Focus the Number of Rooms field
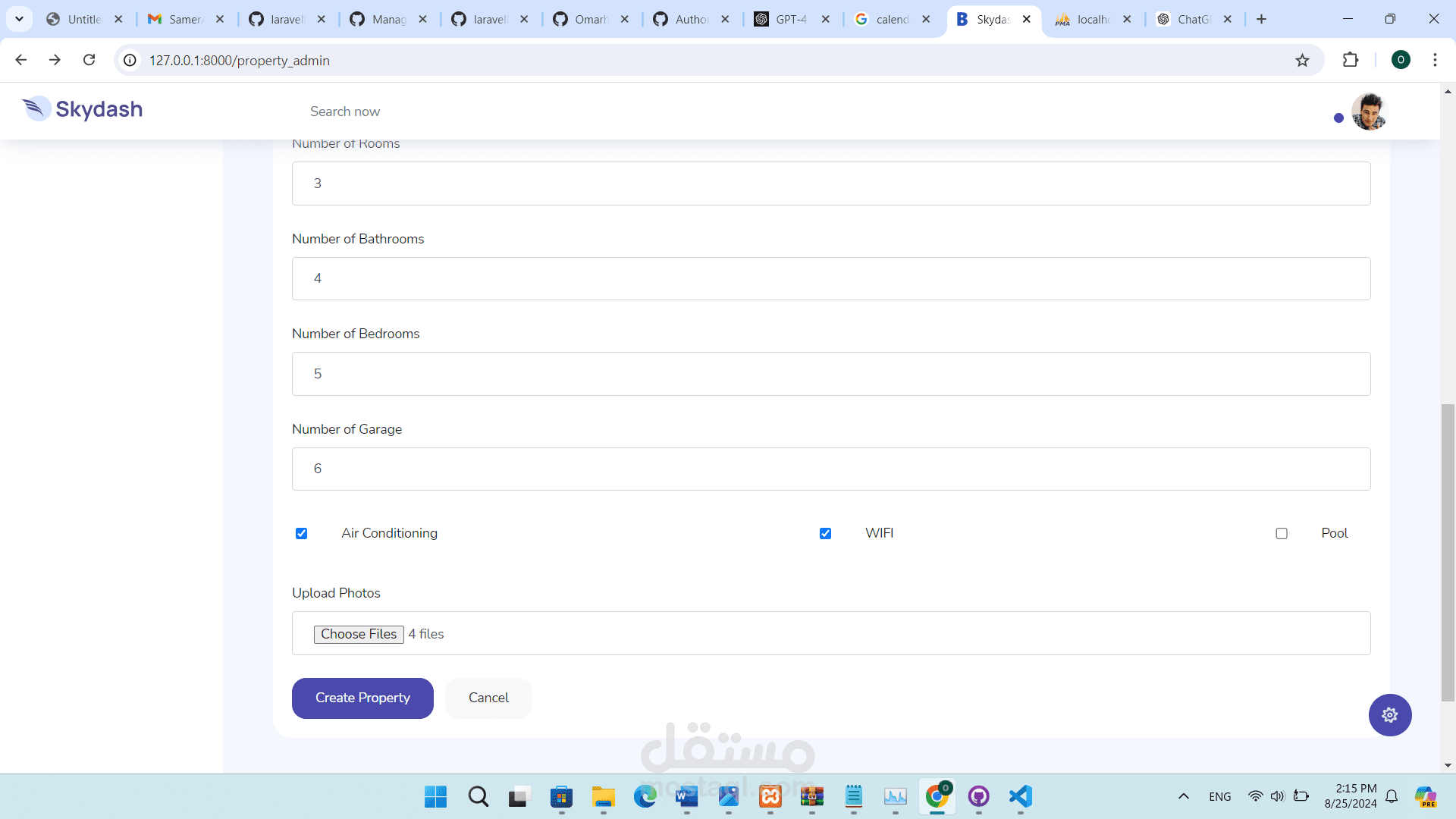The width and height of the screenshot is (1456, 819). tap(831, 184)
